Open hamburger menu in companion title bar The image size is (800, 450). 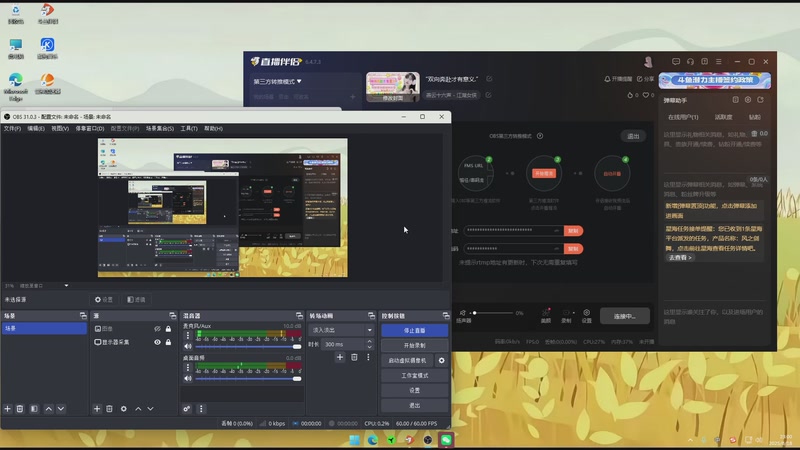click(x=719, y=61)
